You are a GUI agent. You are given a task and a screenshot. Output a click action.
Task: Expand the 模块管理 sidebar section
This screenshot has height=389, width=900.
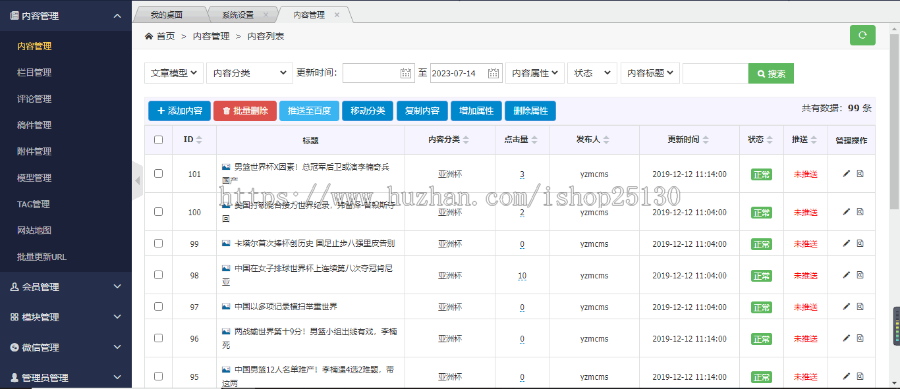tap(66, 317)
